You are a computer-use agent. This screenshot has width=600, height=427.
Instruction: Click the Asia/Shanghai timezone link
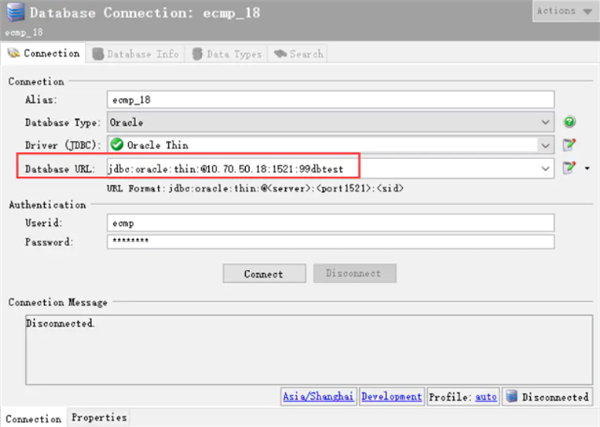pos(319,397)
